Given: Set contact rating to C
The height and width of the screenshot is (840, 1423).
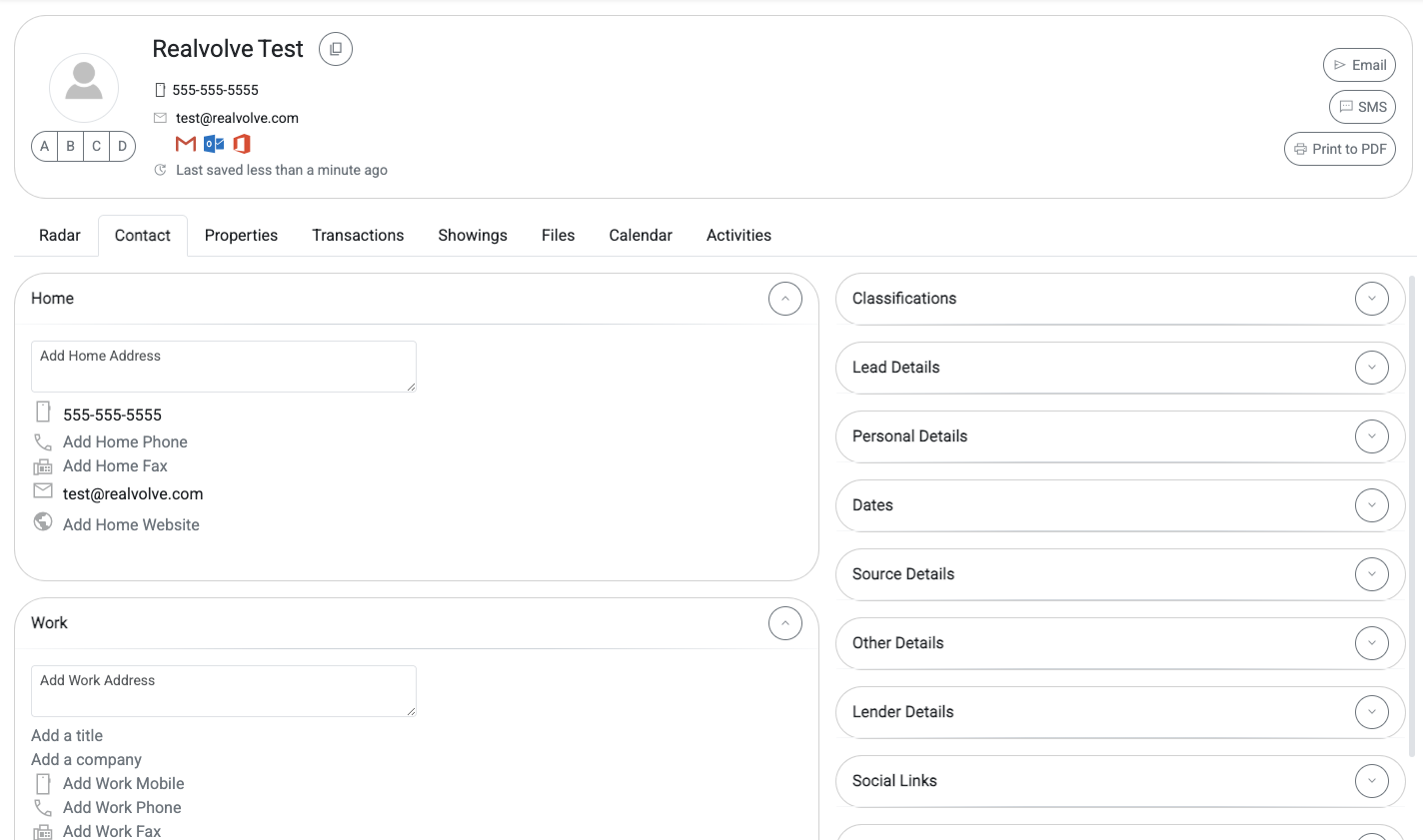Looking at the screenshot, I should (x=97, y=146).
